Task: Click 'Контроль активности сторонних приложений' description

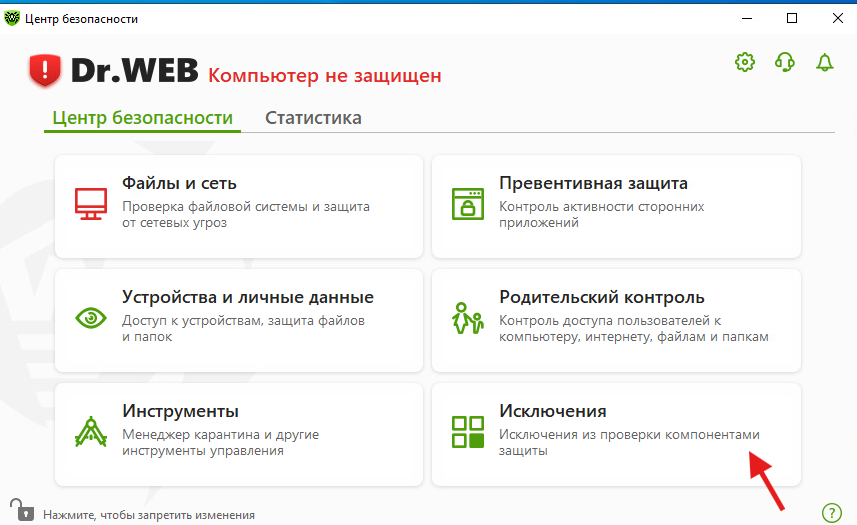Action: (x=602, y=215)
